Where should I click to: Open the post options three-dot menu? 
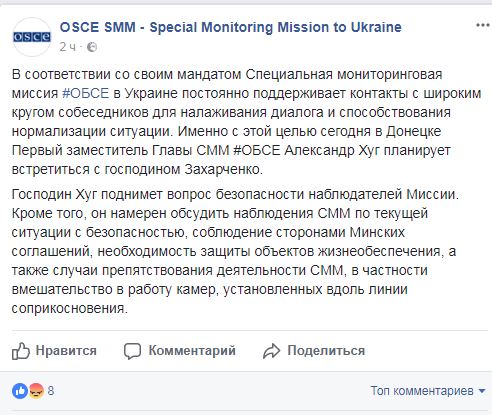click(483, 25)
